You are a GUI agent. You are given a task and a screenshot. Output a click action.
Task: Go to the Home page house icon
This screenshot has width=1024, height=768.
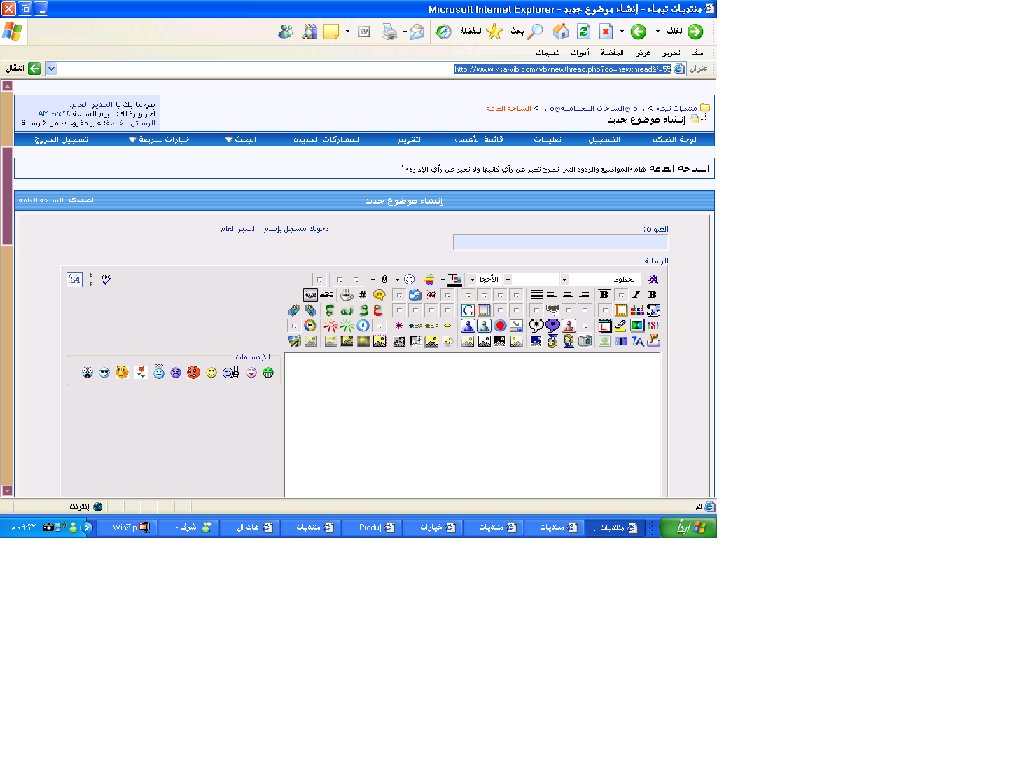[560, 31]
